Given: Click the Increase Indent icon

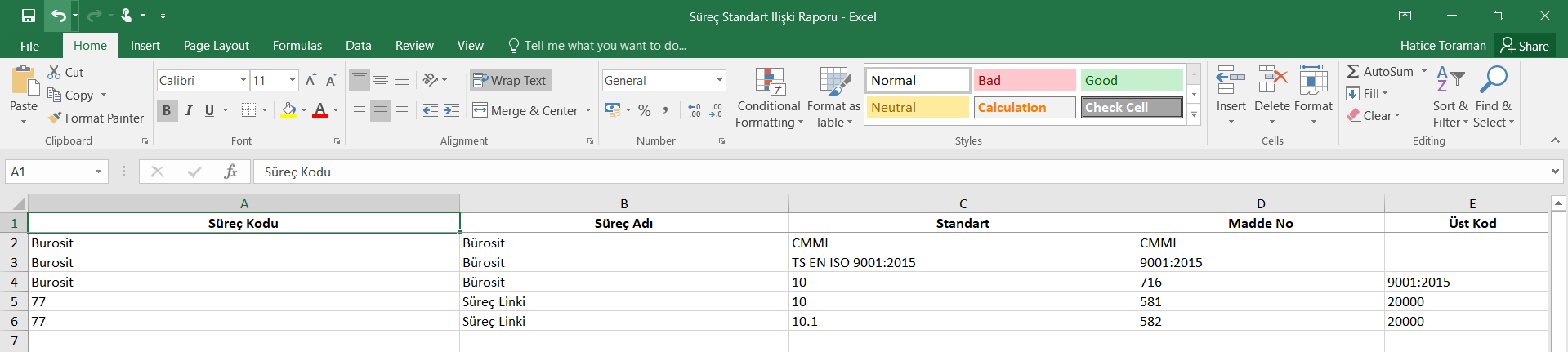Looking at the screenshot, I should click(452, 110).
